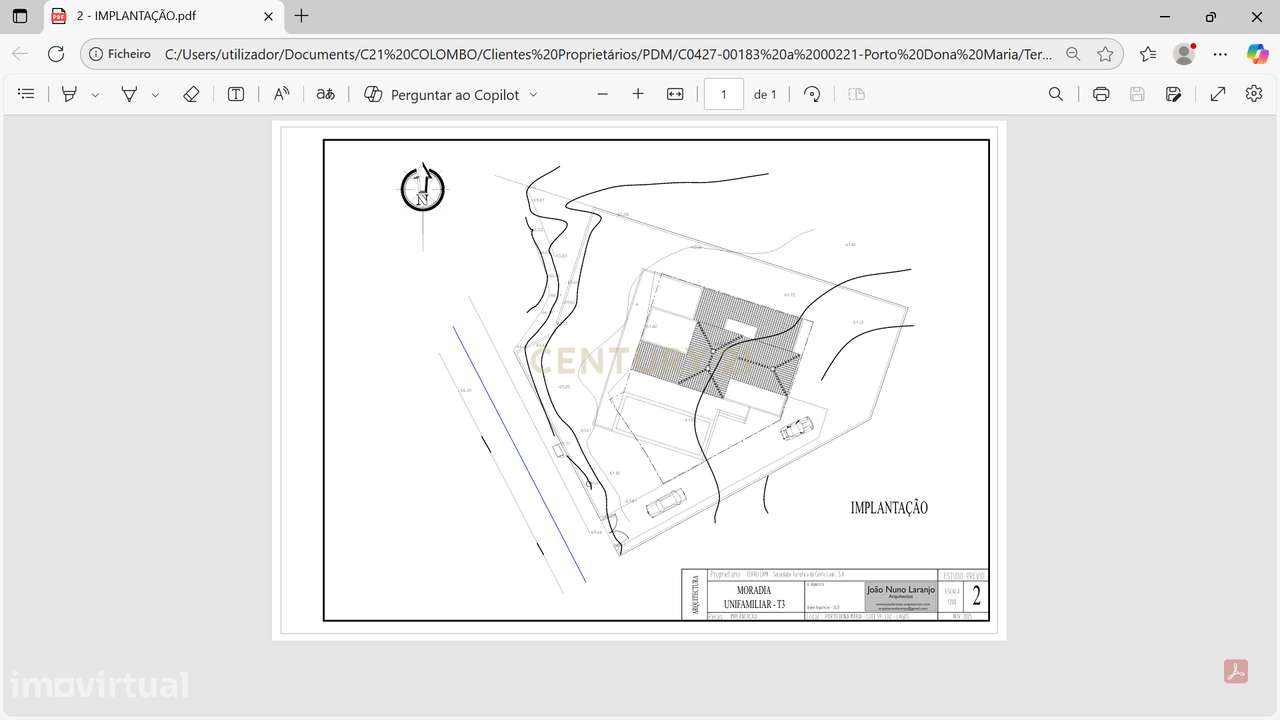
Task: Start Read aloud for the PDF
Action: pos(281,94)
